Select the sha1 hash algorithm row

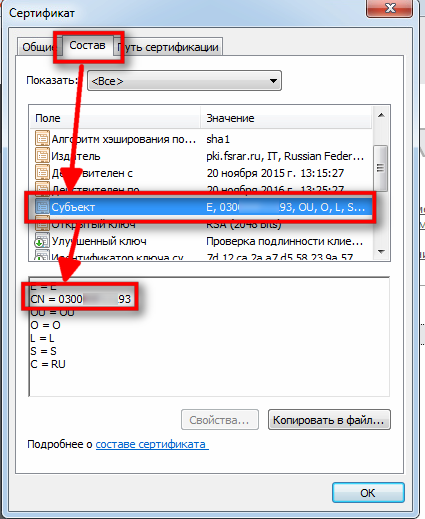click(201, 139)
